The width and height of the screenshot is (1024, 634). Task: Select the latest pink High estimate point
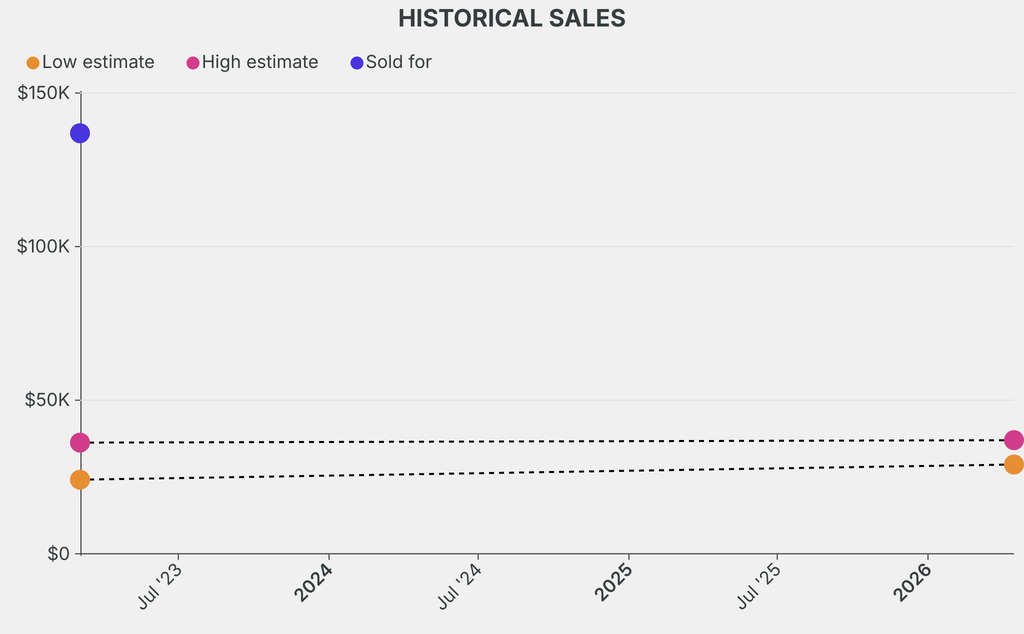[x=1013, y=440]
